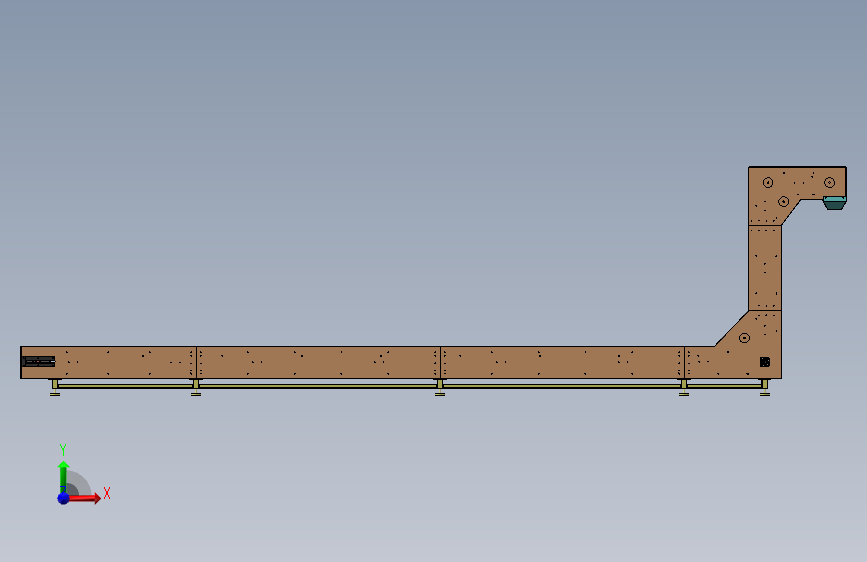Select the top-right circular bearing near the chute
Image resolution: width=867 pixels, height=562 pixels.
[829, 182]
